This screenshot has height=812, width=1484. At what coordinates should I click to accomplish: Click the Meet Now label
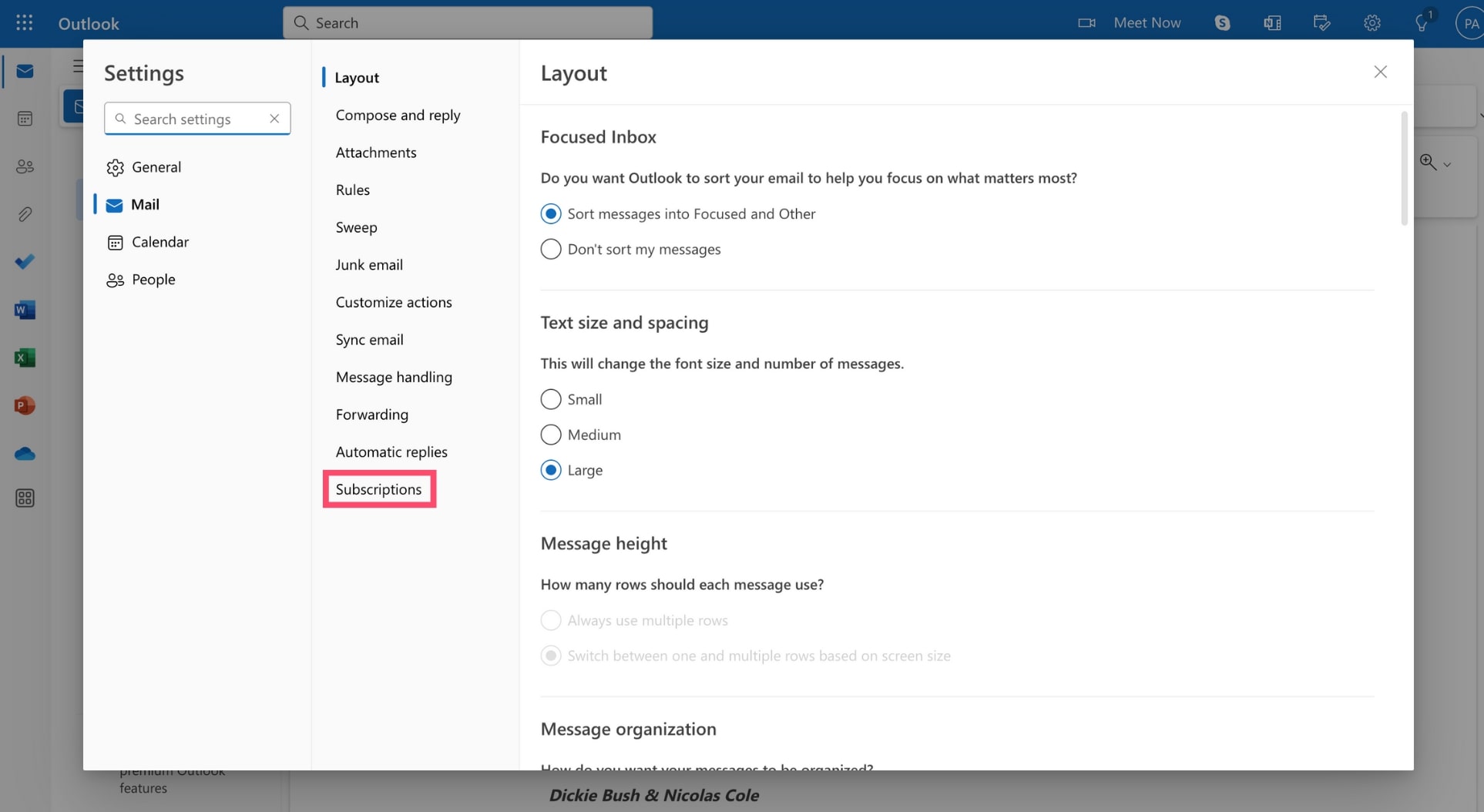tap(1147, 23)
